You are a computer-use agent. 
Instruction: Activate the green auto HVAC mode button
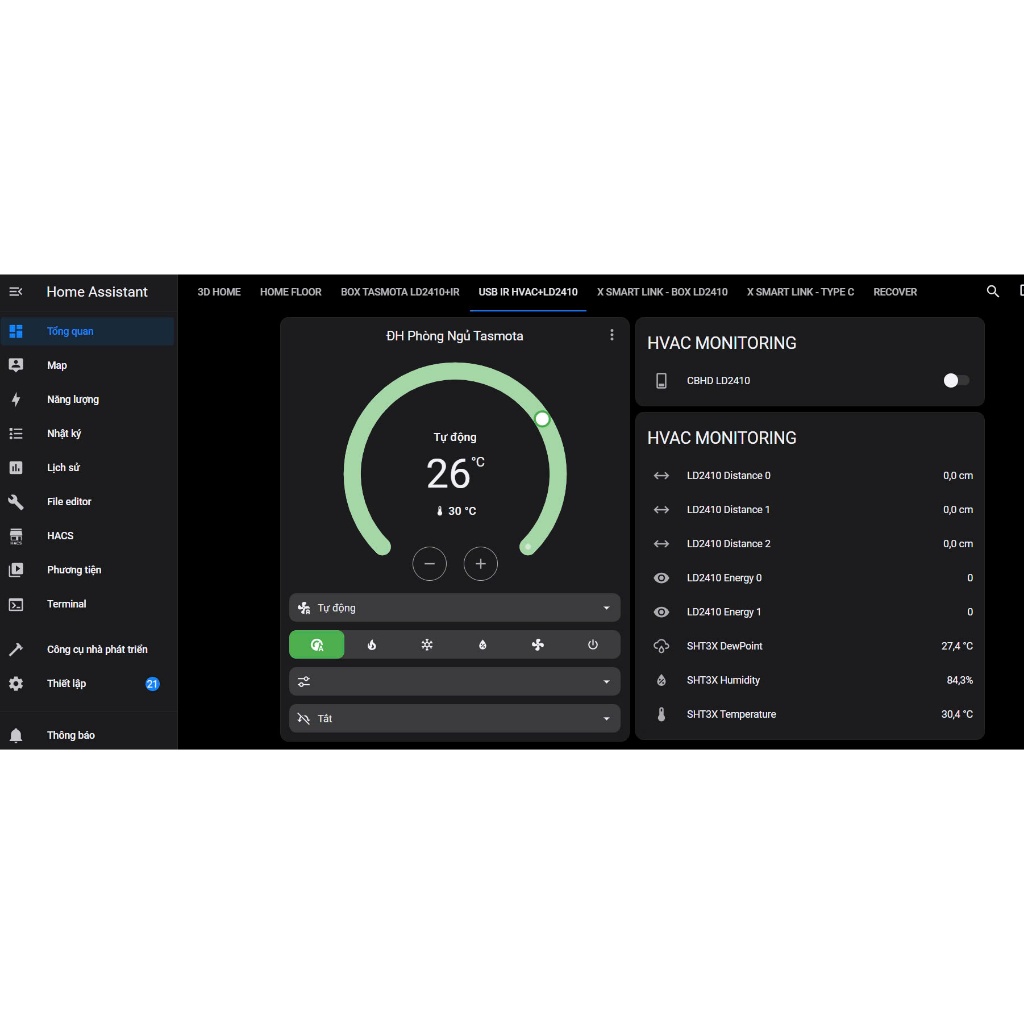317,645
